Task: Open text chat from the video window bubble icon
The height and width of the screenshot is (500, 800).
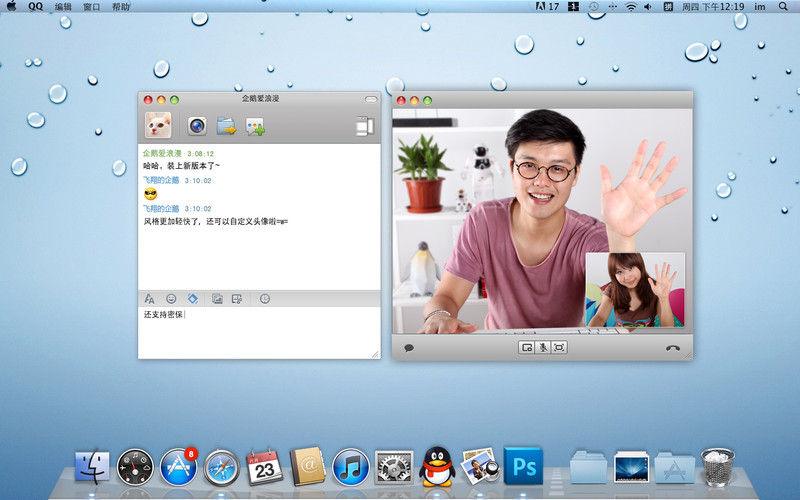Action: [x=409, y=348]
